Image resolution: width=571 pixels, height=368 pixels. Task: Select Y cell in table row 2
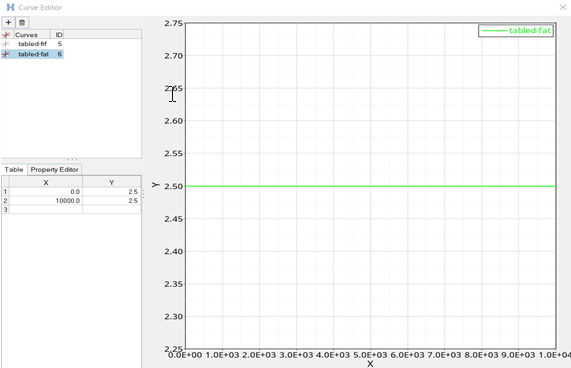[111, 201]
